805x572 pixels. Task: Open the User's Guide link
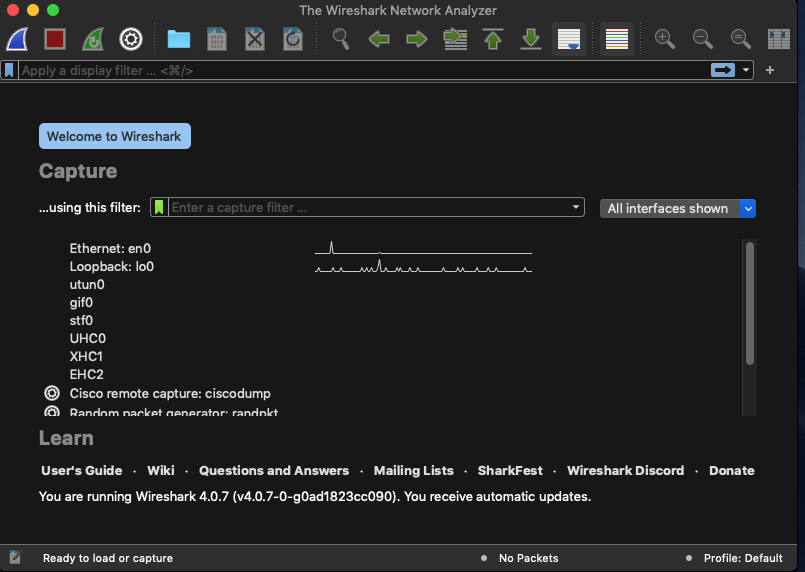point(82,470)
